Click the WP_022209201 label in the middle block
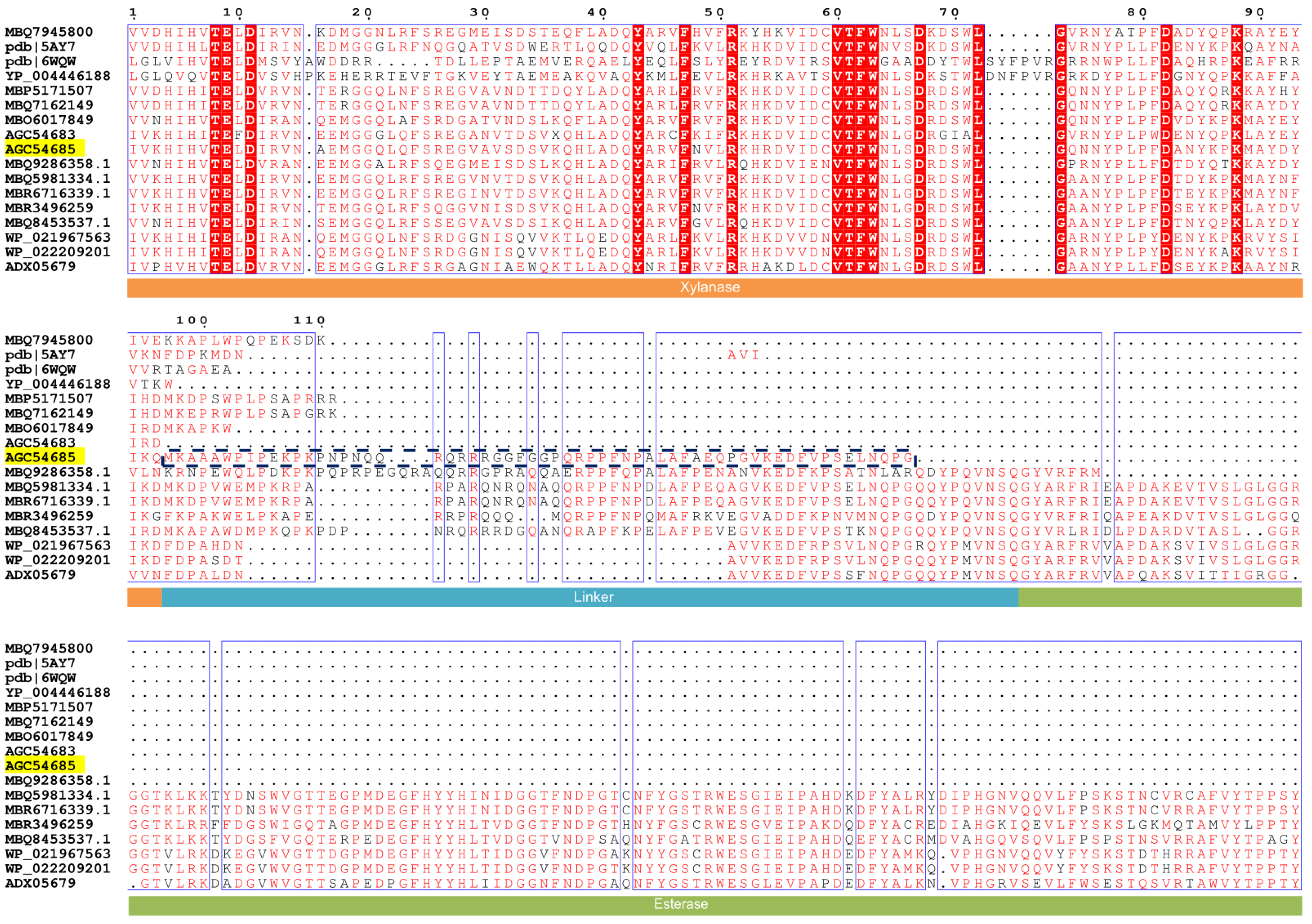Viewport: 1312px width, 924px height. (57, 560)
